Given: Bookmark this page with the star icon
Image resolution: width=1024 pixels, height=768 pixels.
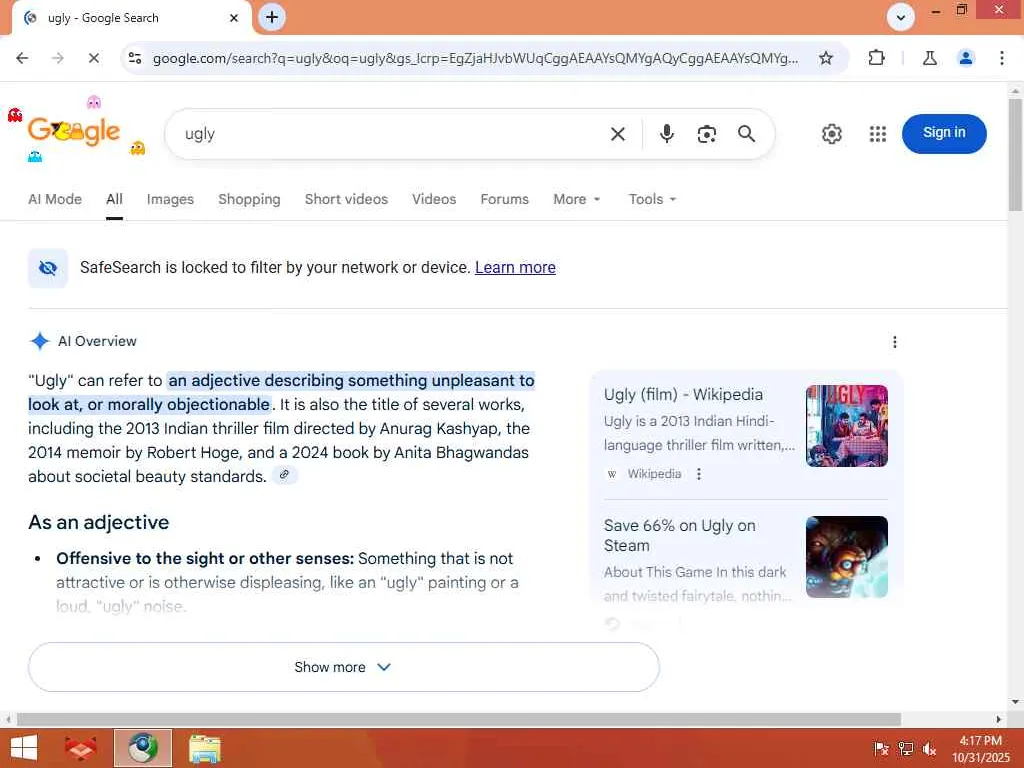Looking at the screenshot, I should pos(825,58).
